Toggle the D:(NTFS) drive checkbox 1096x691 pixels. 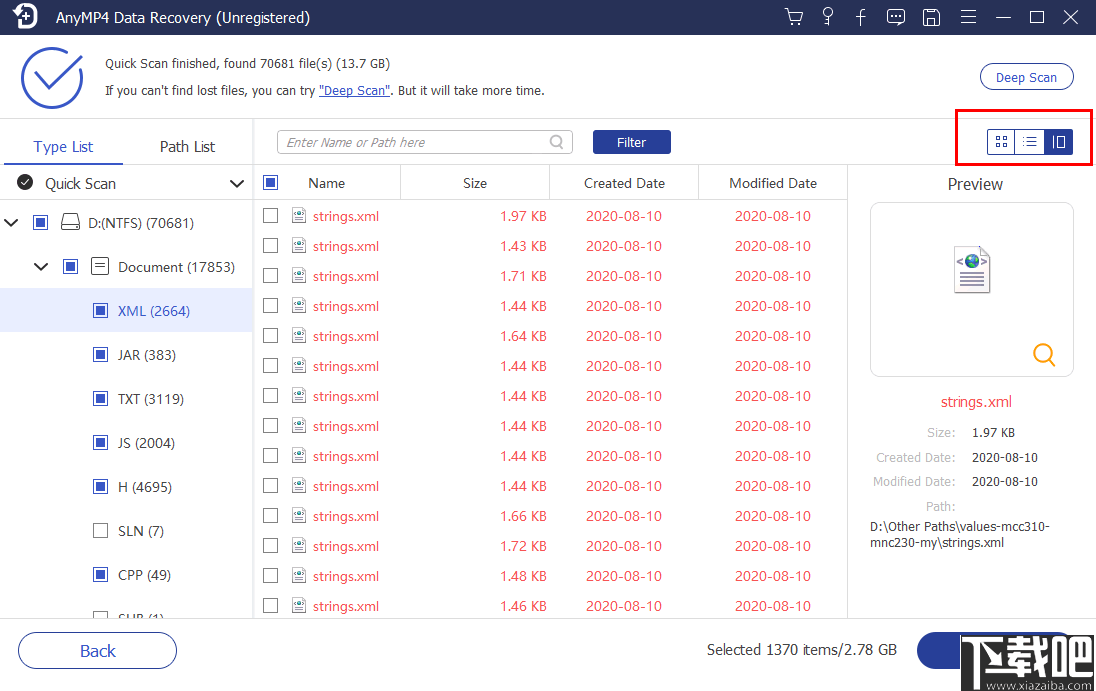(x=41, y=222)
